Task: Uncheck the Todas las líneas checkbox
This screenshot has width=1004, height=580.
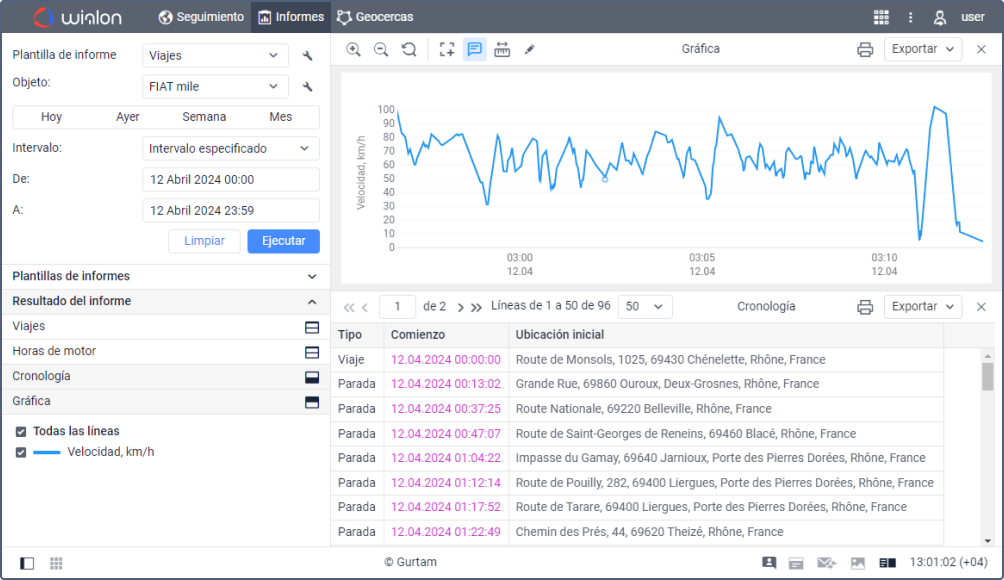Action: (x=21, y=432)
